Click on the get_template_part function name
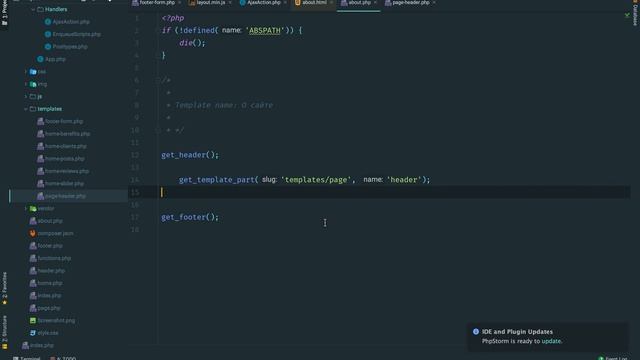The width and height of the screenshot is (640, 360). pos(217,180)
